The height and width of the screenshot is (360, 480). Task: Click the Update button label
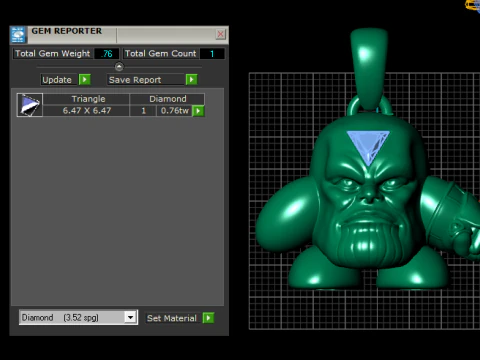click(57, 80)
